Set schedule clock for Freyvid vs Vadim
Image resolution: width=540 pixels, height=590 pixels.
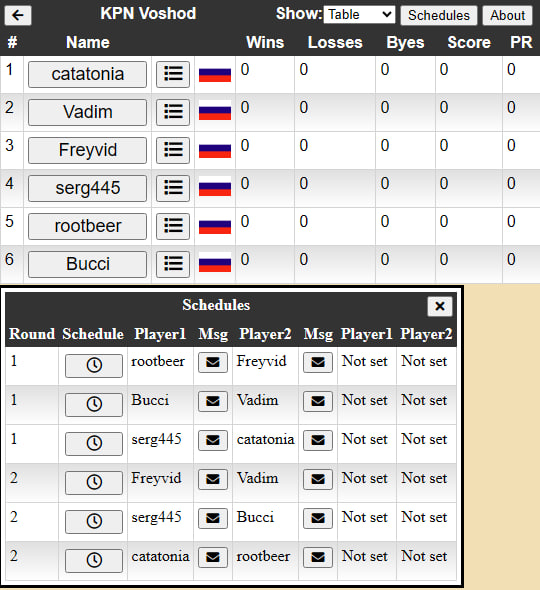[x=94, y=482]
